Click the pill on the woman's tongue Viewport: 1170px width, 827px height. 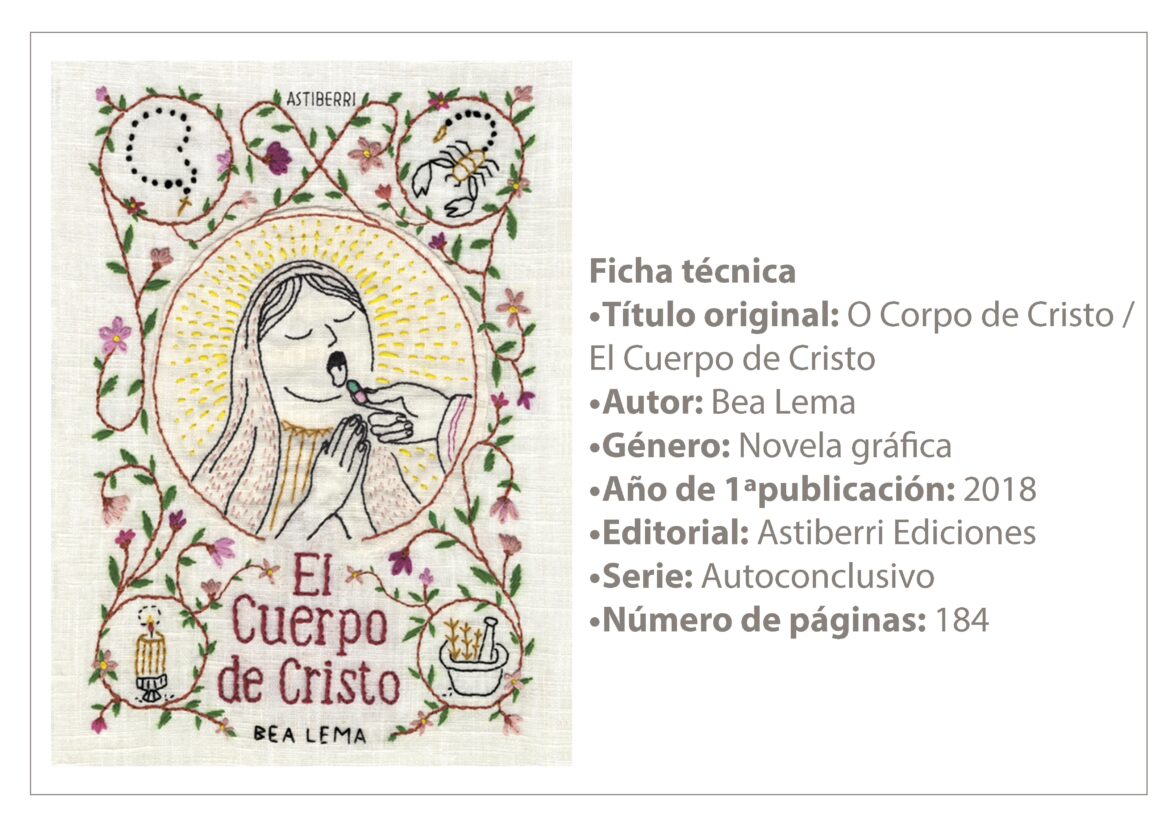point(356,391)
